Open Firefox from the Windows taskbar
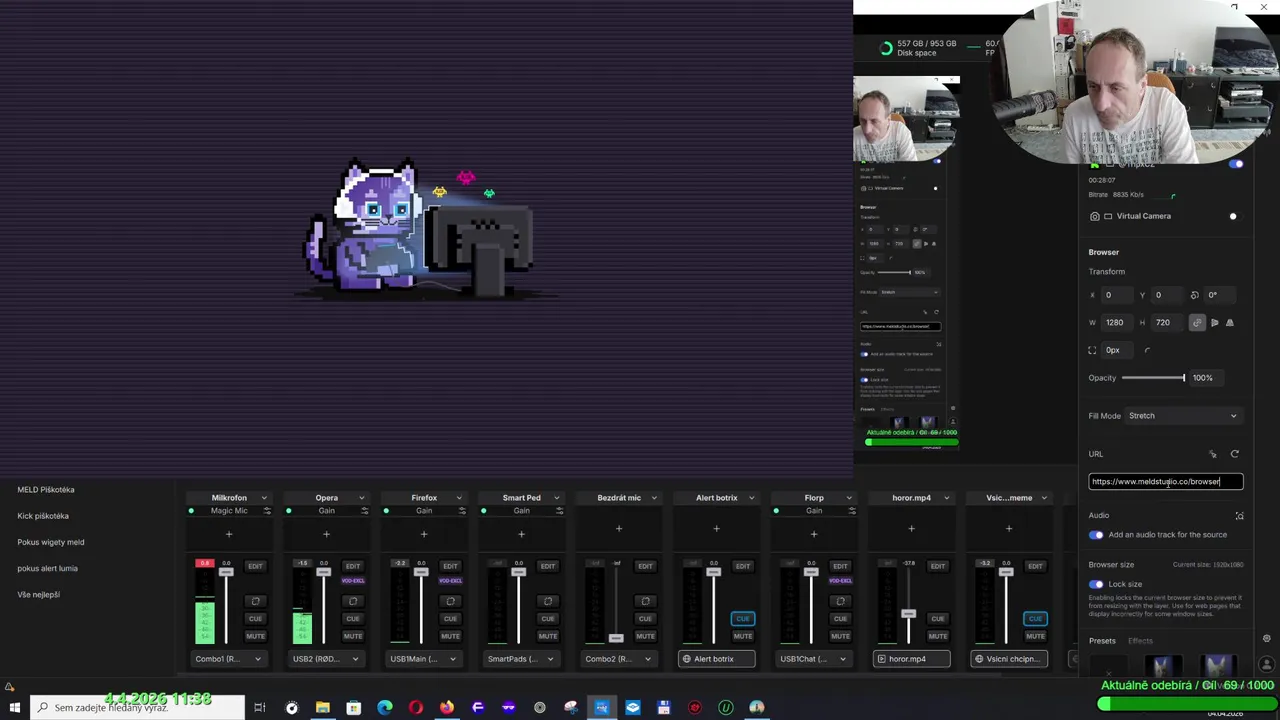This screenshot has height=720, width=1280. (446, 708)
